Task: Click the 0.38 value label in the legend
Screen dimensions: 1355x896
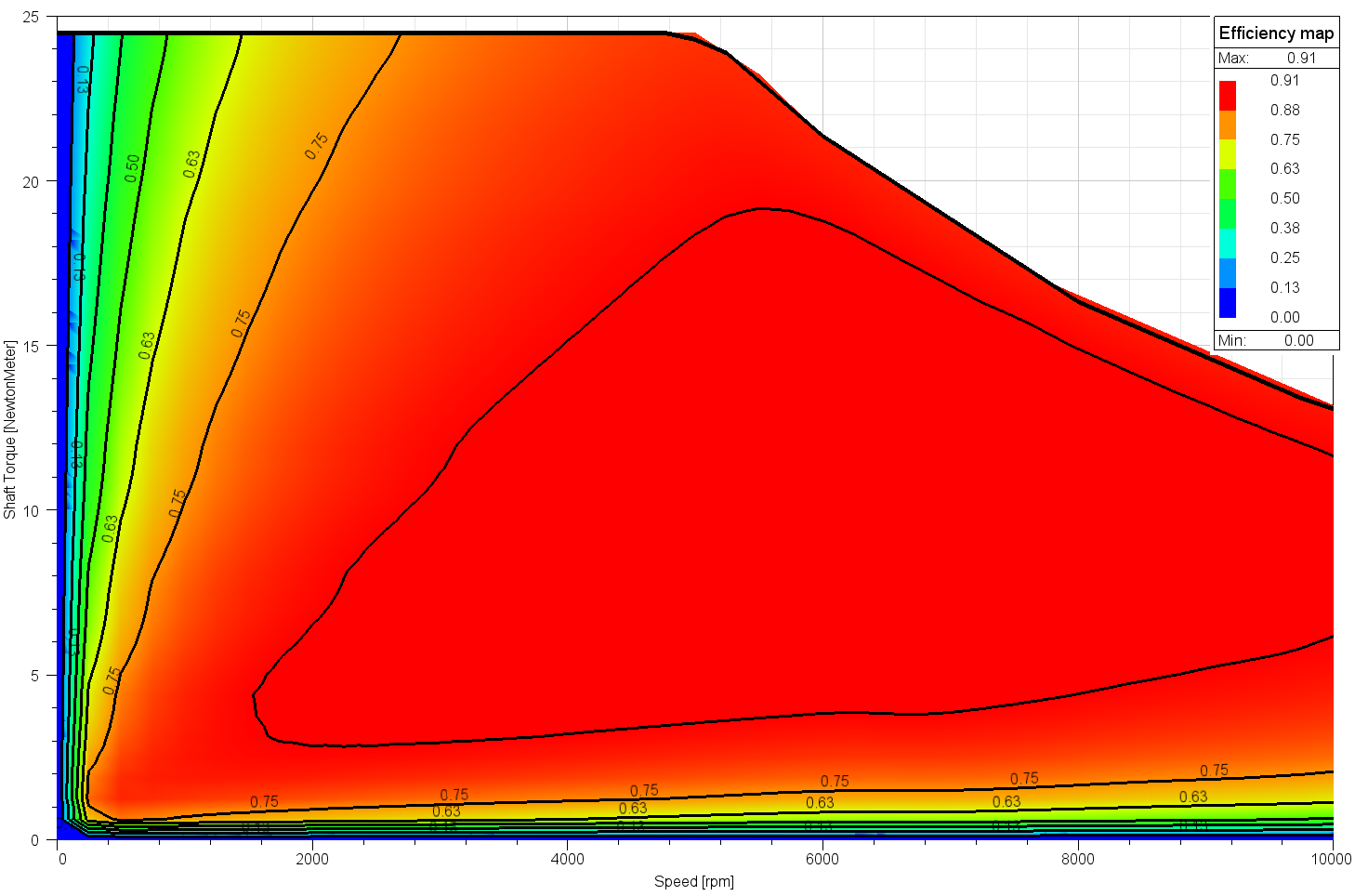Action: [1284, 228]
